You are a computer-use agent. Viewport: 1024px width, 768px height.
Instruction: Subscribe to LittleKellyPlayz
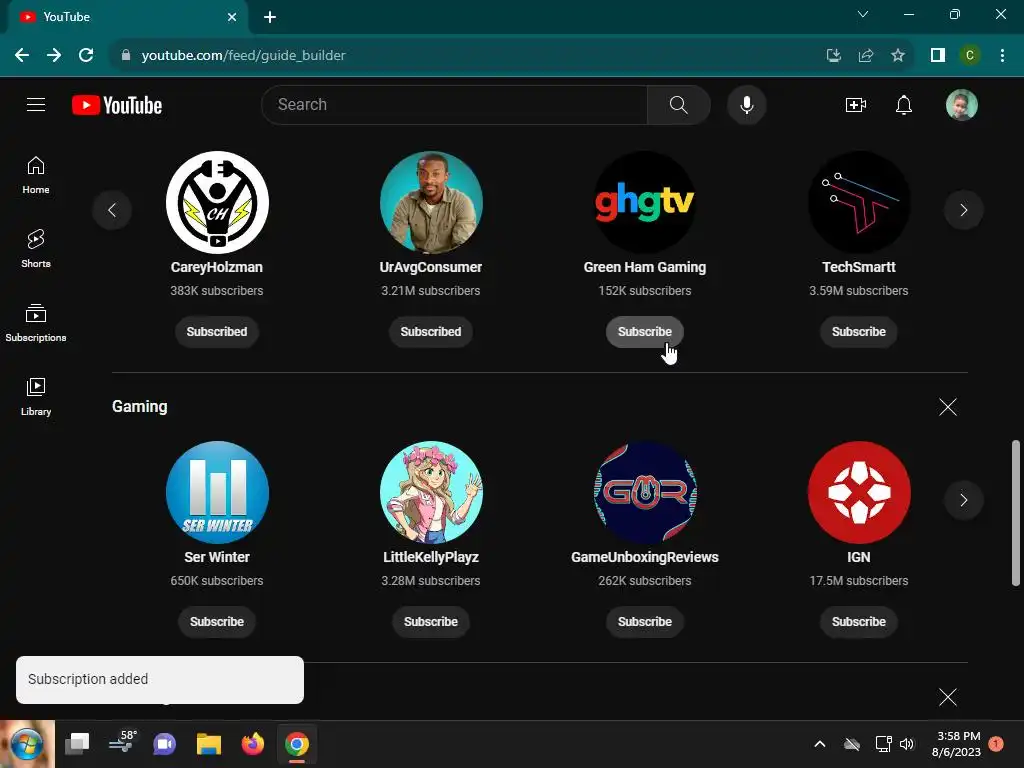click(431, 622)
